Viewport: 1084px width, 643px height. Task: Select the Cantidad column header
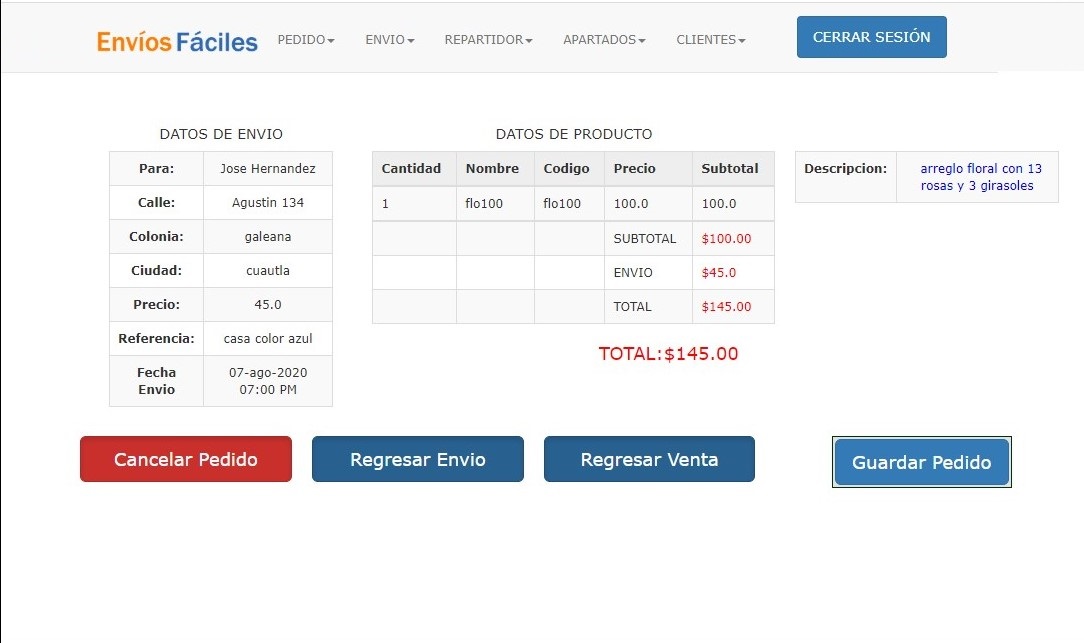(411, 169)
